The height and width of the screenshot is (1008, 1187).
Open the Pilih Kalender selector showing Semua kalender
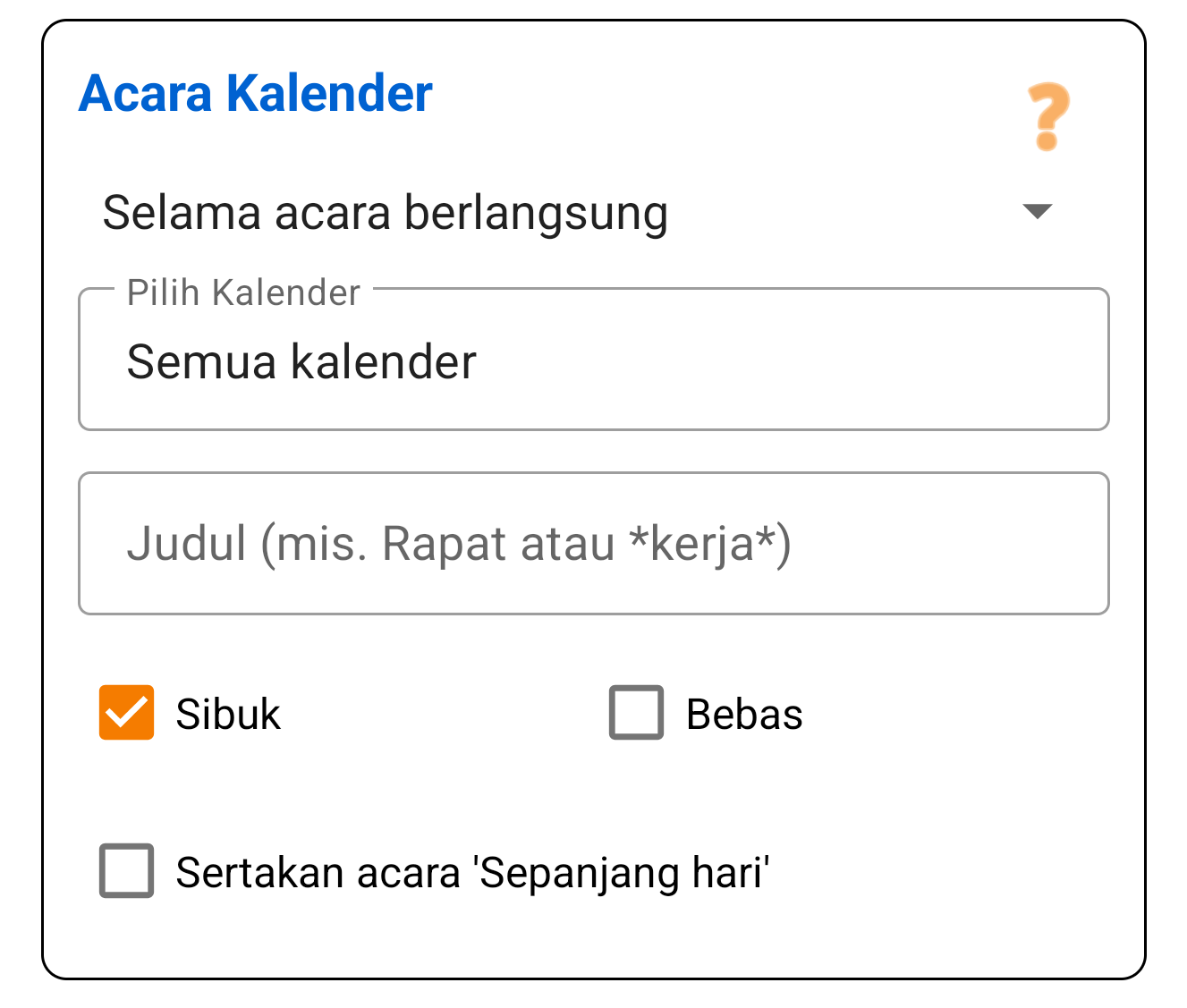coord(593,360)
